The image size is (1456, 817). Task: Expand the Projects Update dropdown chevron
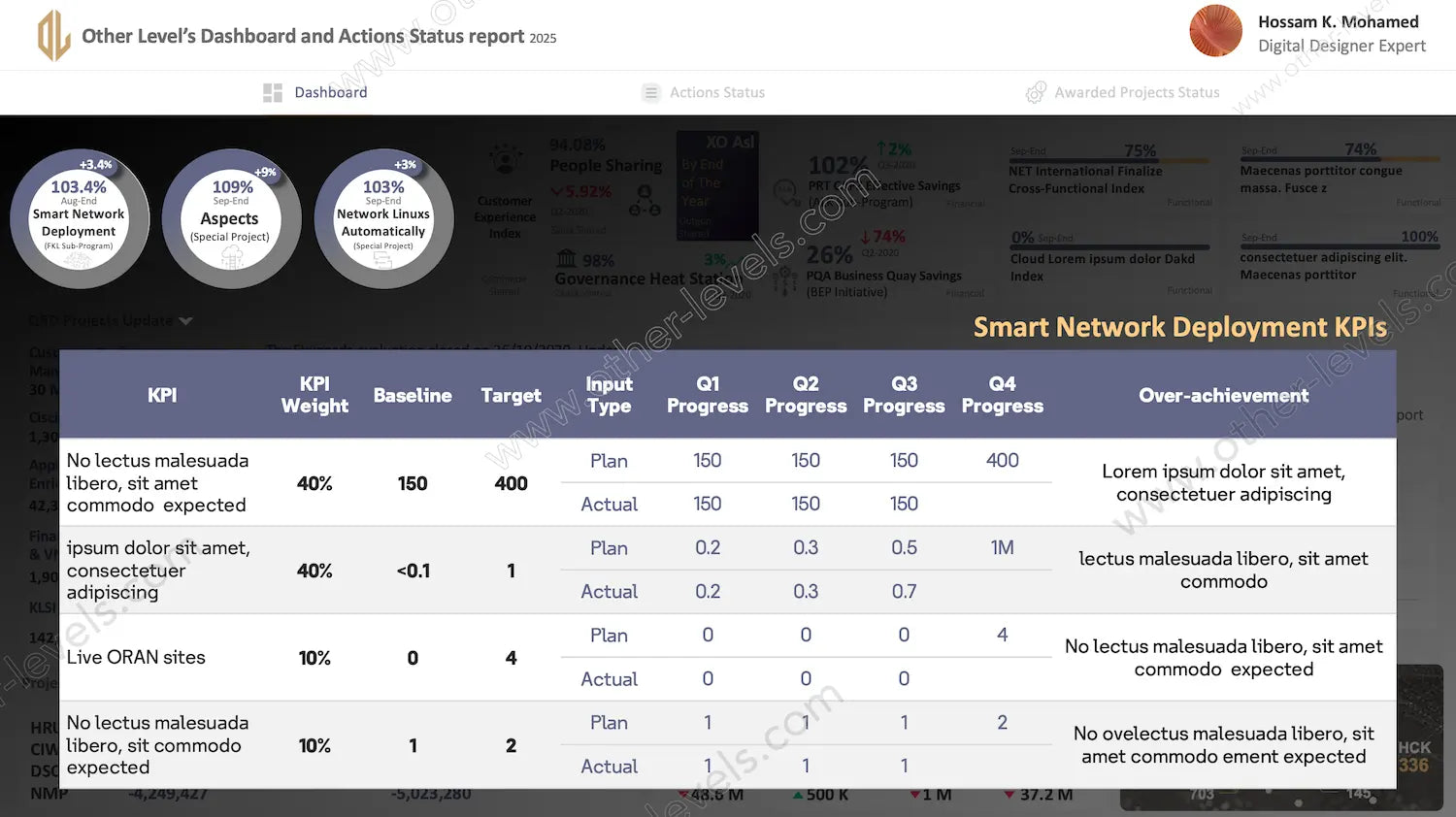tap(185, 321)
